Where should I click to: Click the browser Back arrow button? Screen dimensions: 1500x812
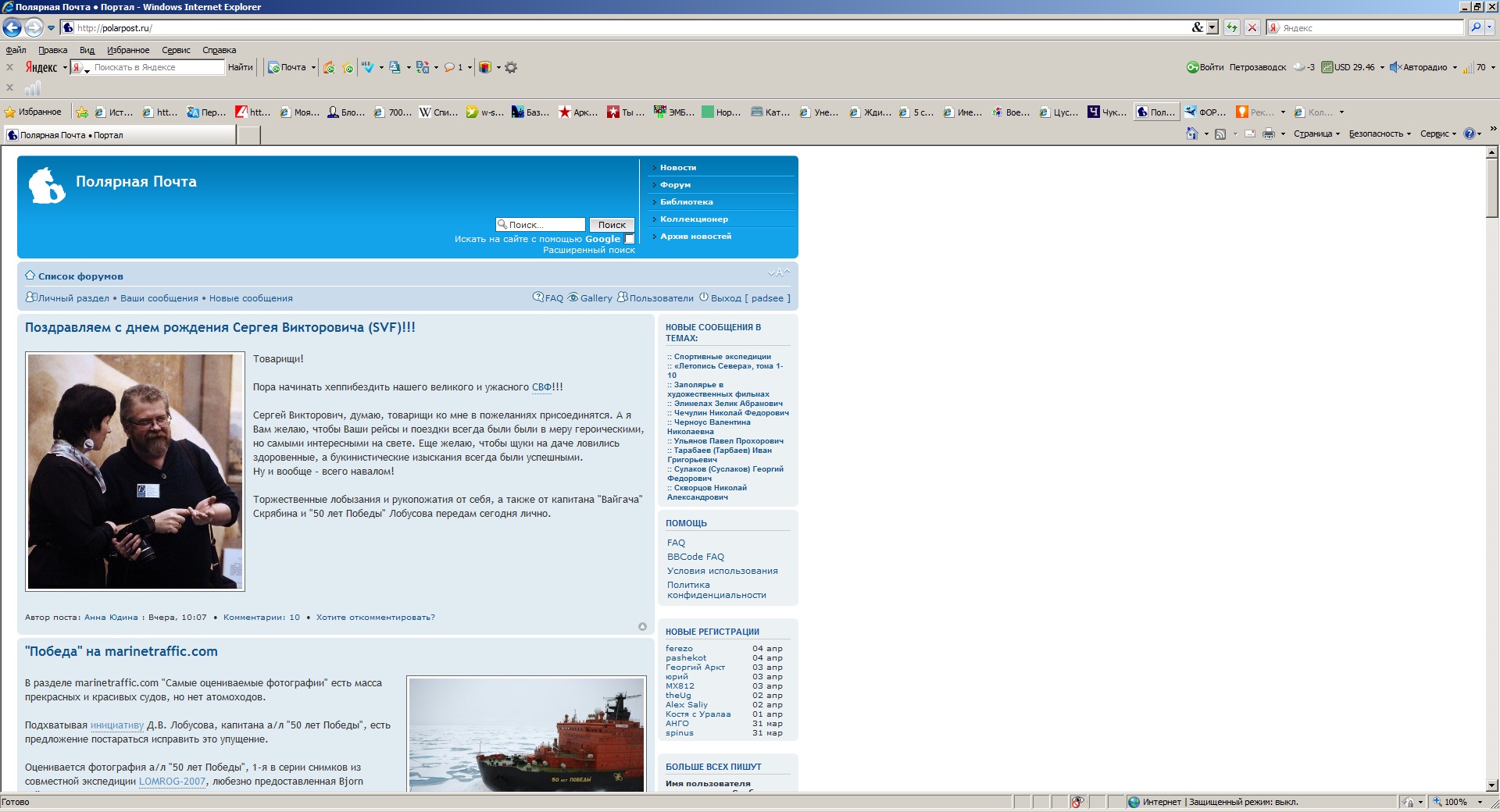tap(12, 28)
